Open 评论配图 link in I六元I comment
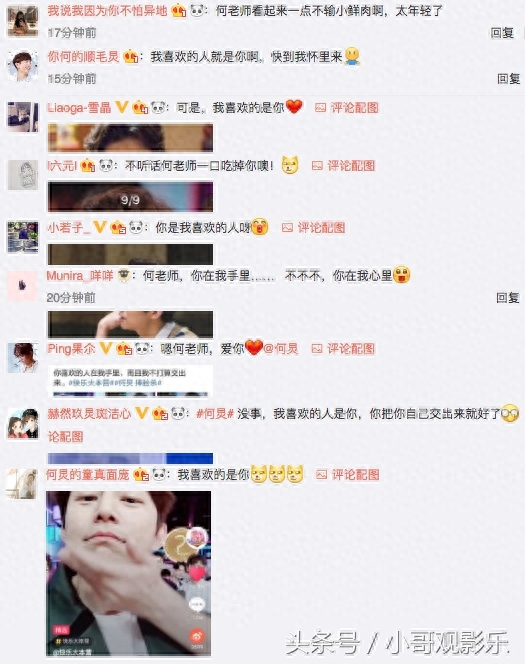 point(351,166)
